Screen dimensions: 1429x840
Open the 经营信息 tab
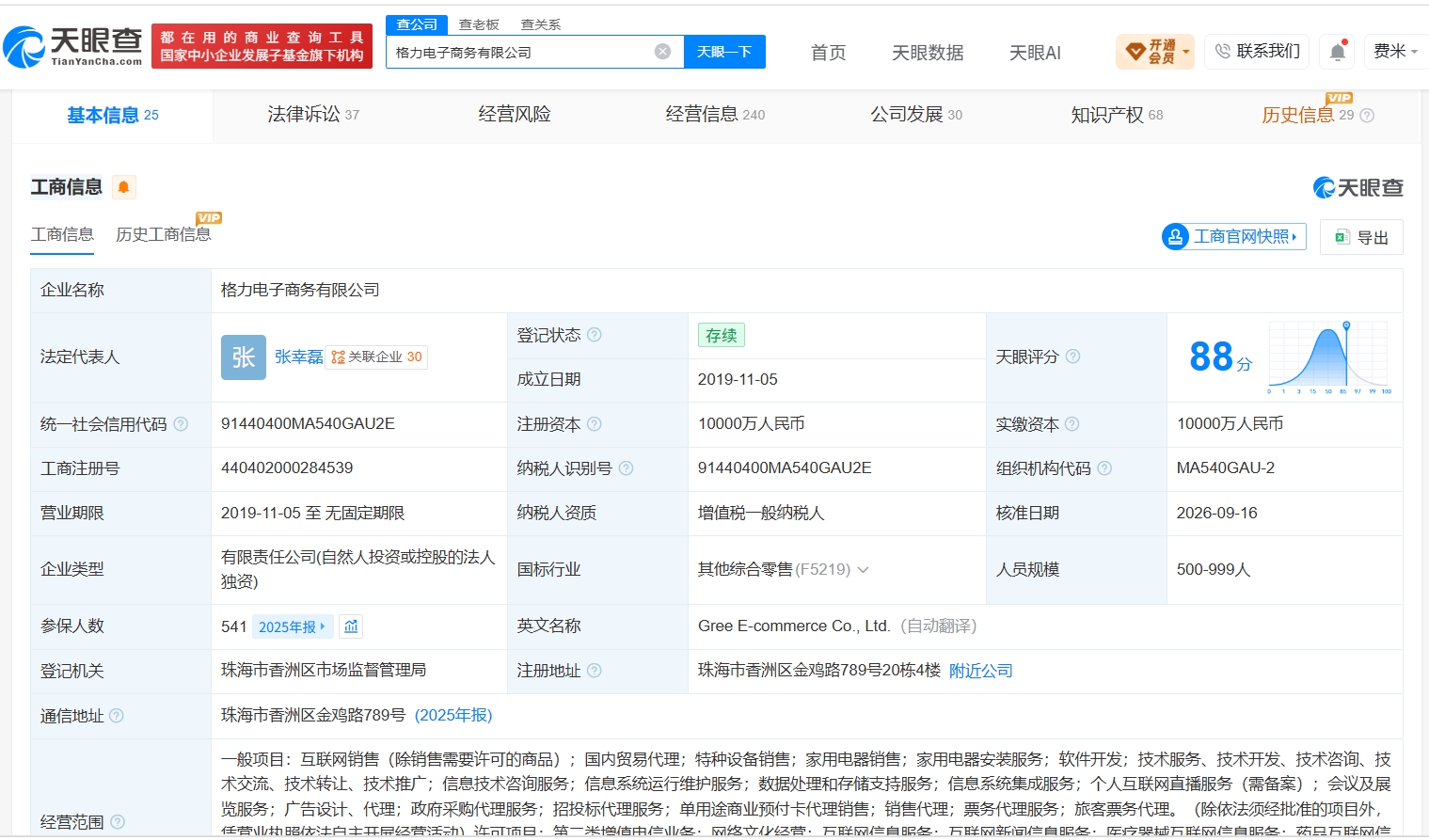[x=715, y=115]
